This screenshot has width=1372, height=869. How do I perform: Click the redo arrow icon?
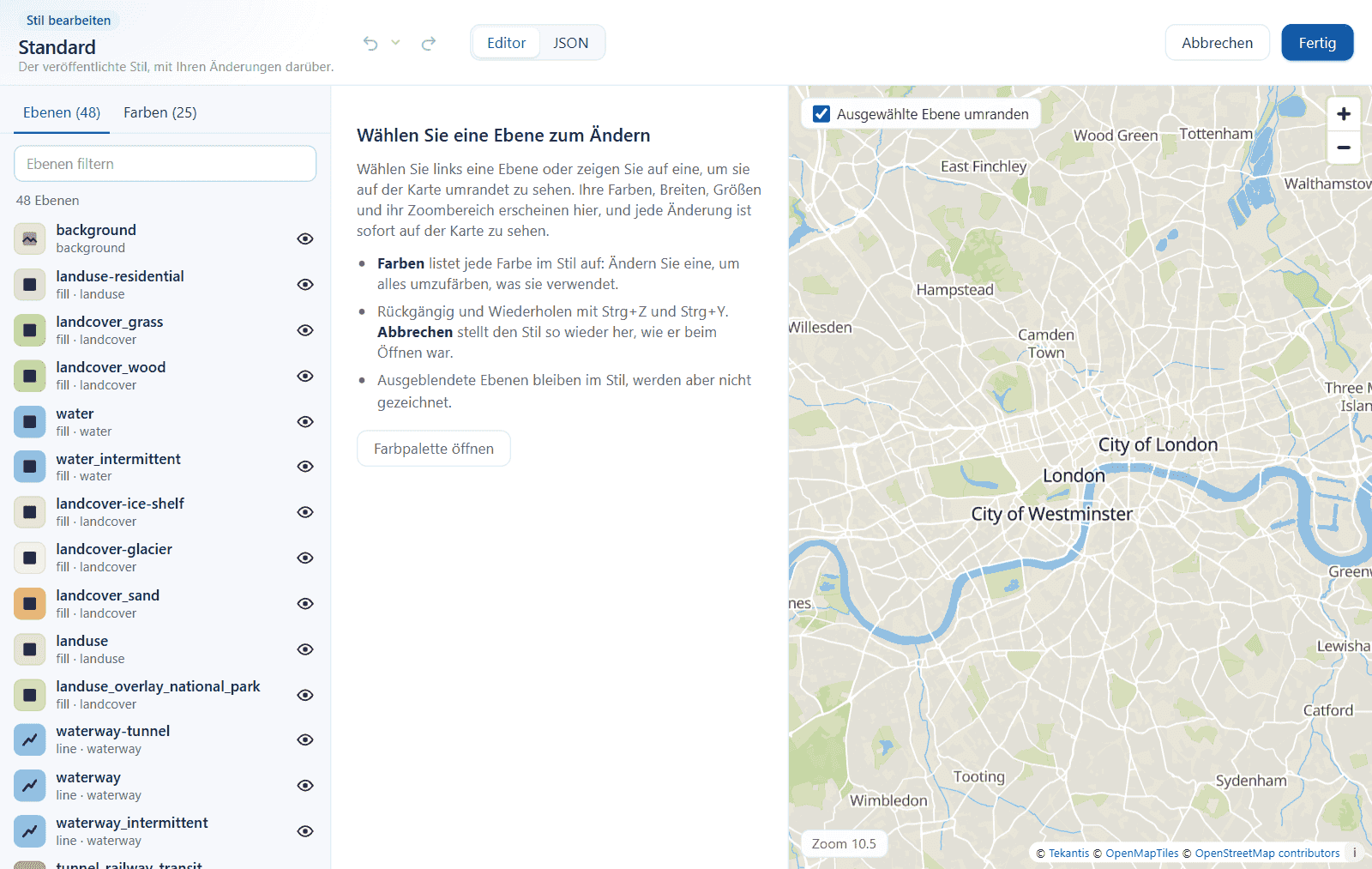click(x=429, y=43)
